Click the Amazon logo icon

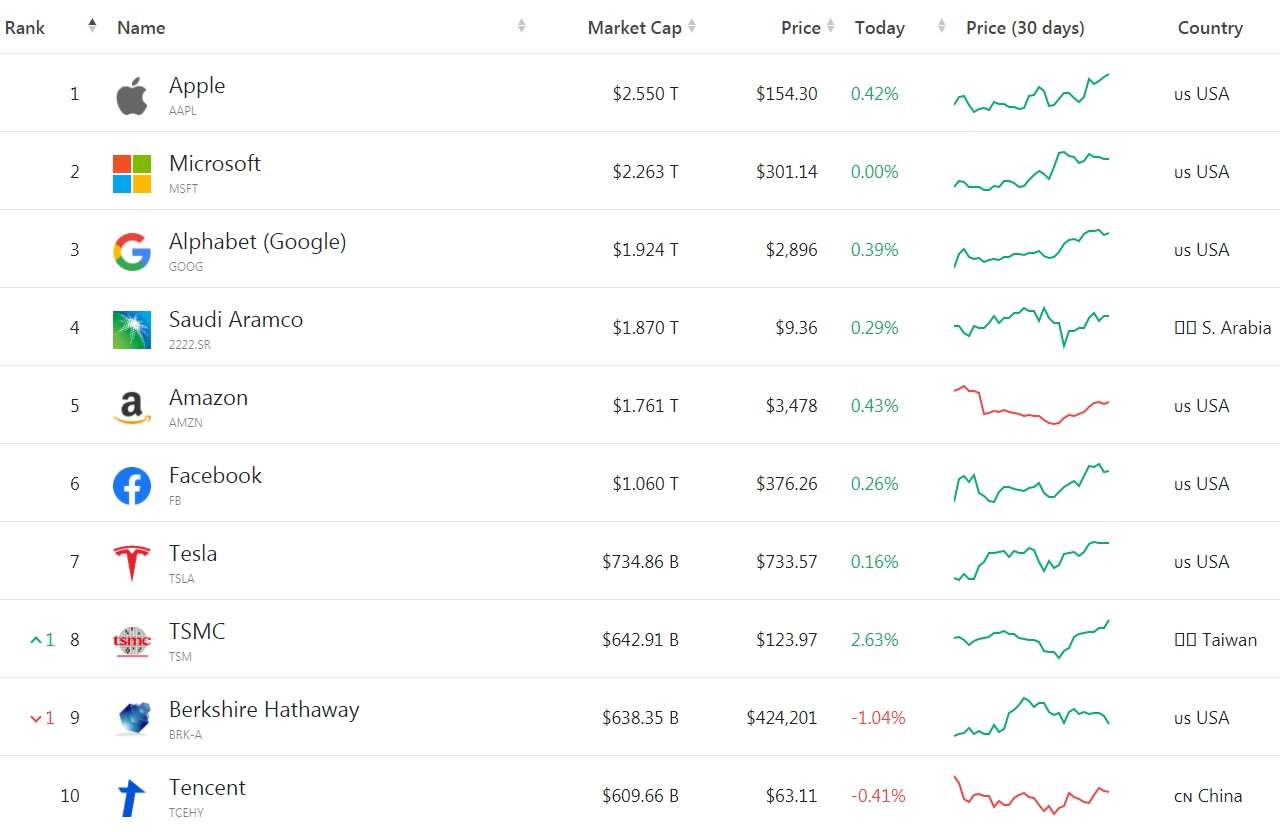click(132, 408)
